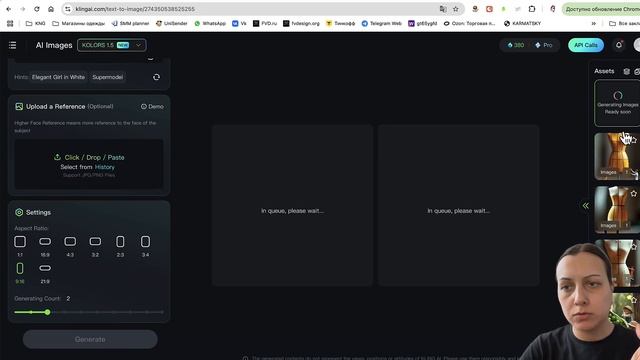Open the fvdesign.org bookmark
Viewport: 640px width, 360px height.
[302, 24]
